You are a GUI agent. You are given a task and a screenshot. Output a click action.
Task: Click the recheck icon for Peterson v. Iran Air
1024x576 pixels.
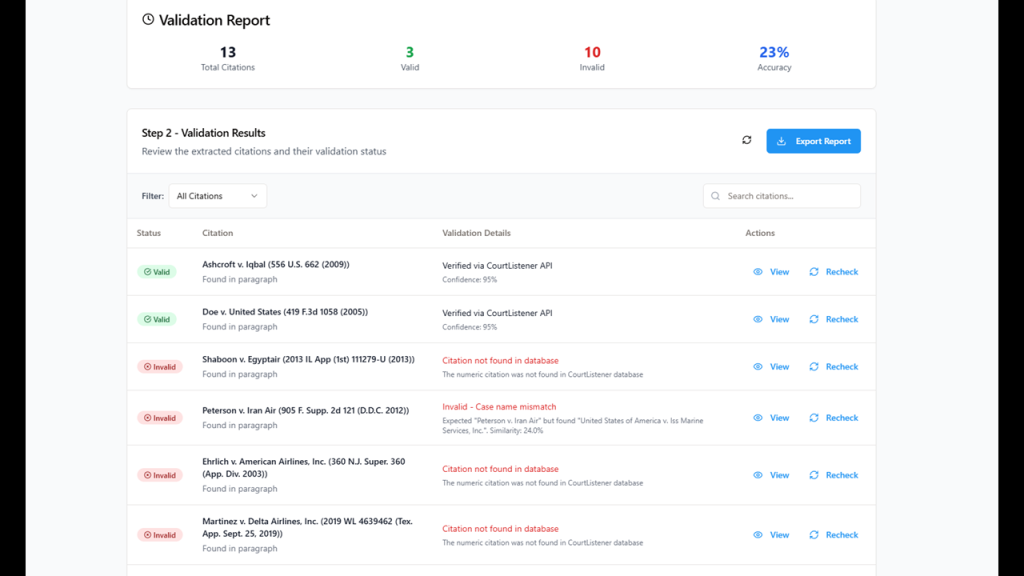(814, 418)
